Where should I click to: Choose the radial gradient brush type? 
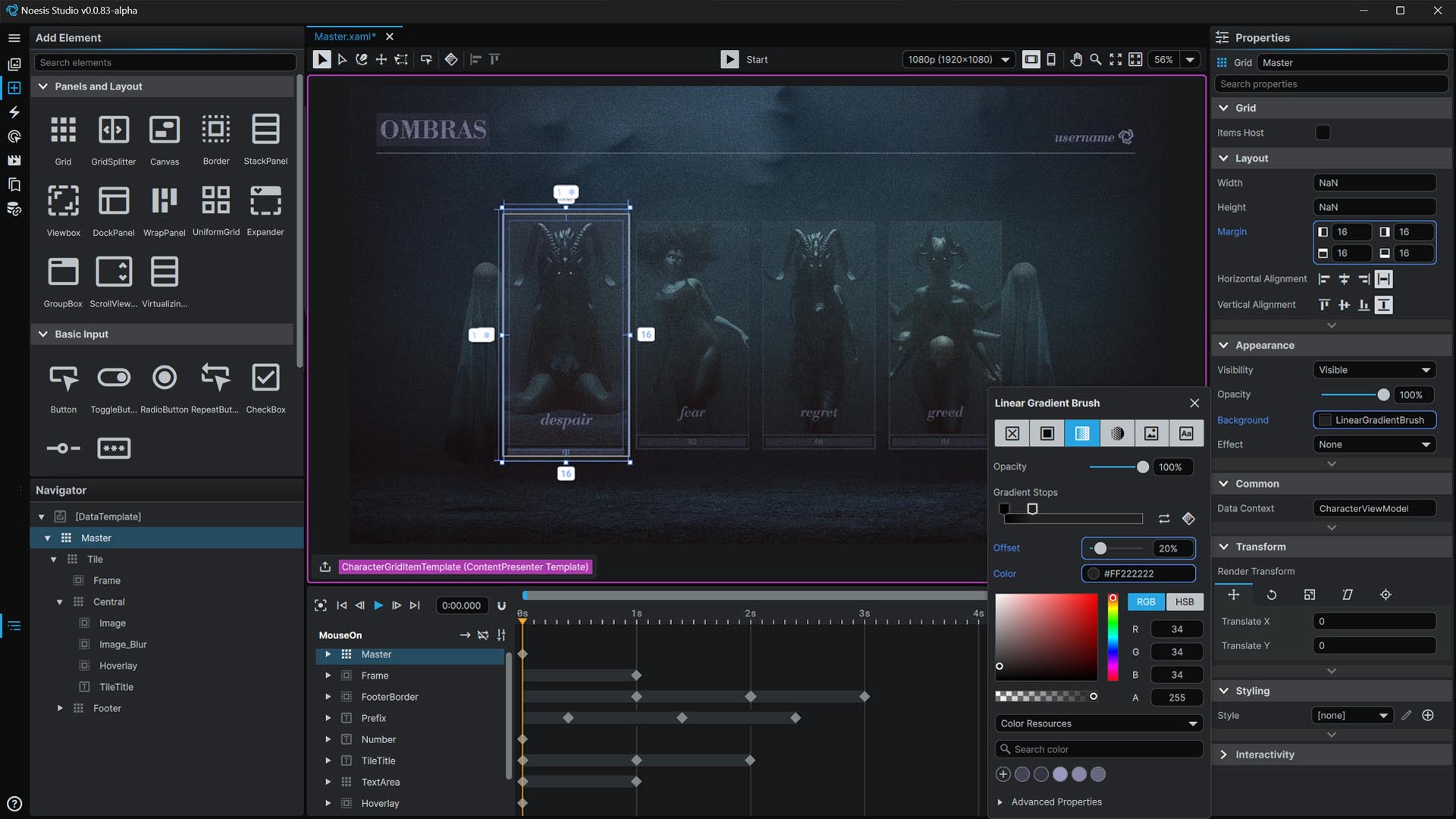click(1117, 433)
